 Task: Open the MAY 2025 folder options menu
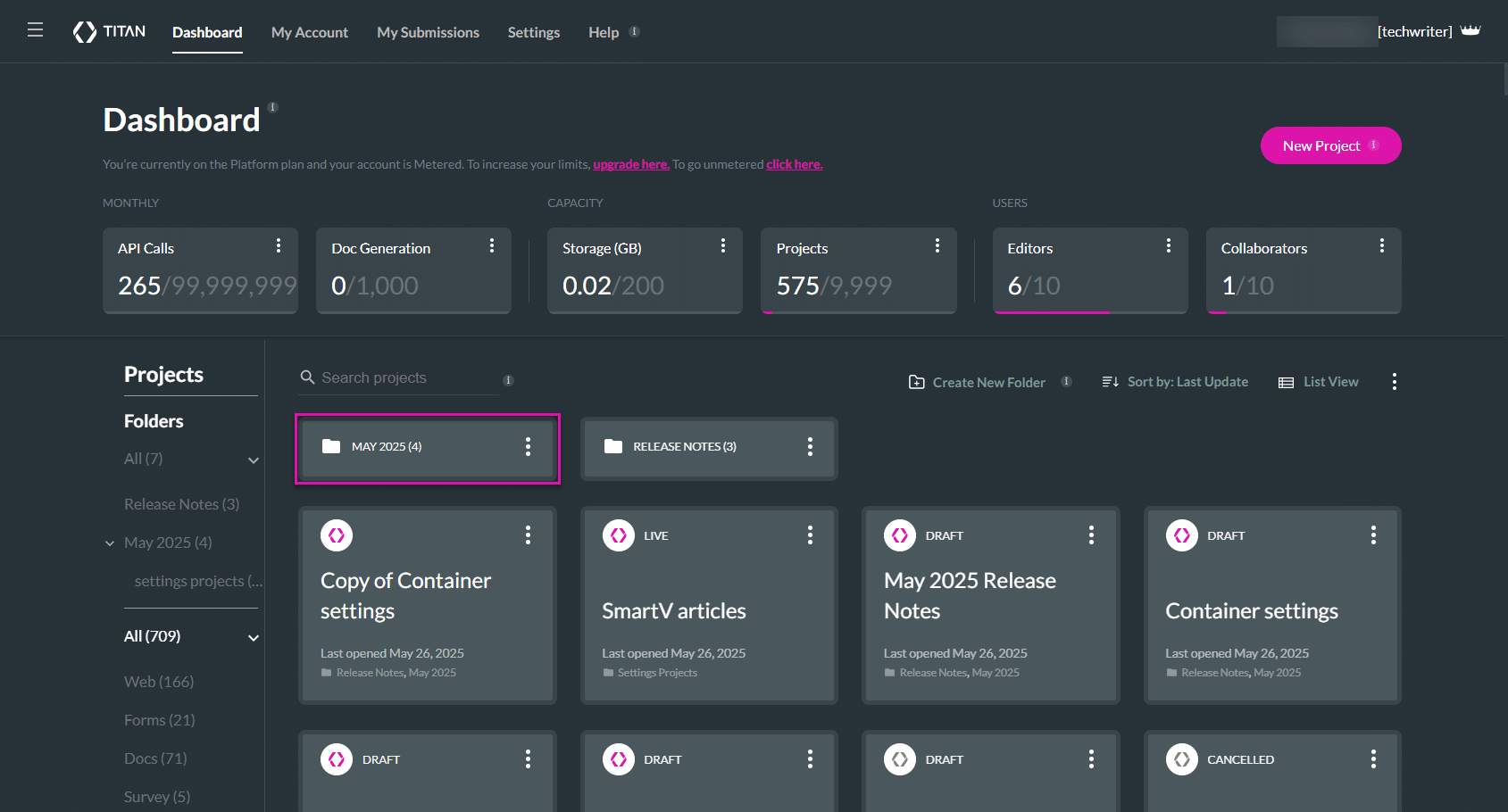pos(528,446)
